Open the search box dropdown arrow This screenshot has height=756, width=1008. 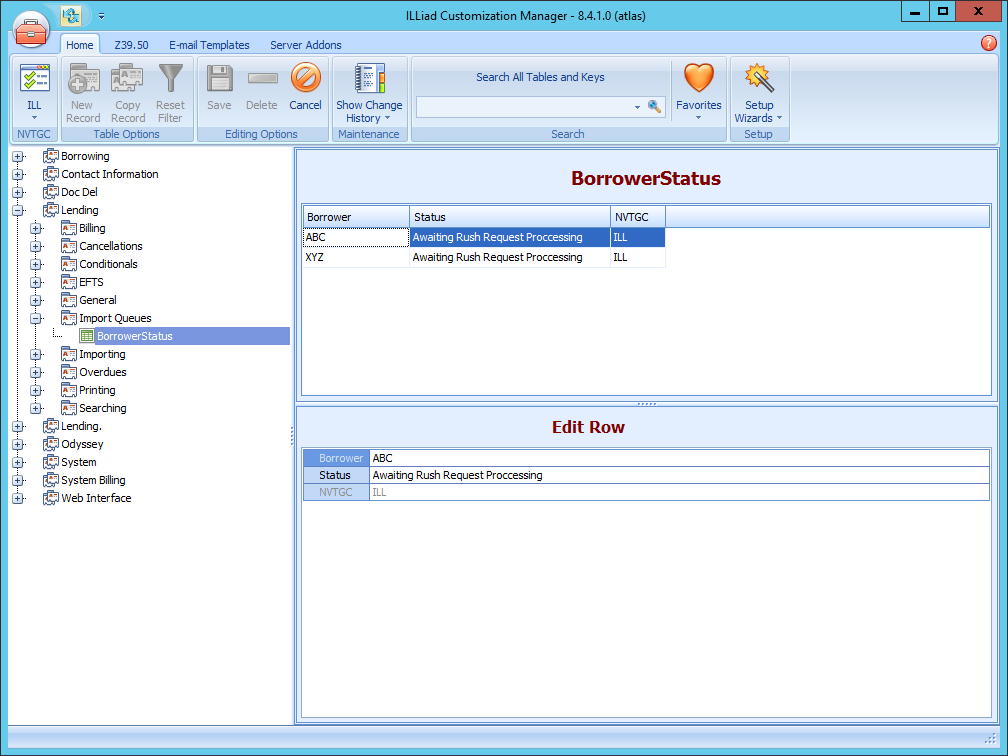coord(637,107)
